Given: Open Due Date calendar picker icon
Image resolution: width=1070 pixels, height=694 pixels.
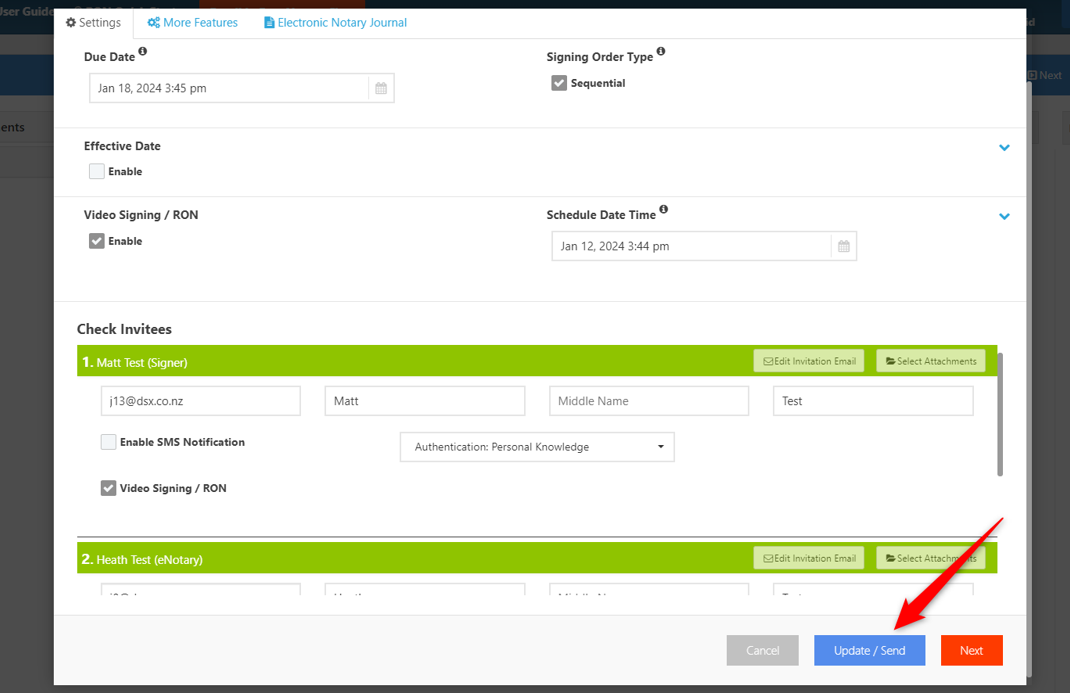Looking at the screenshot, I should click(x=381, y=88).
